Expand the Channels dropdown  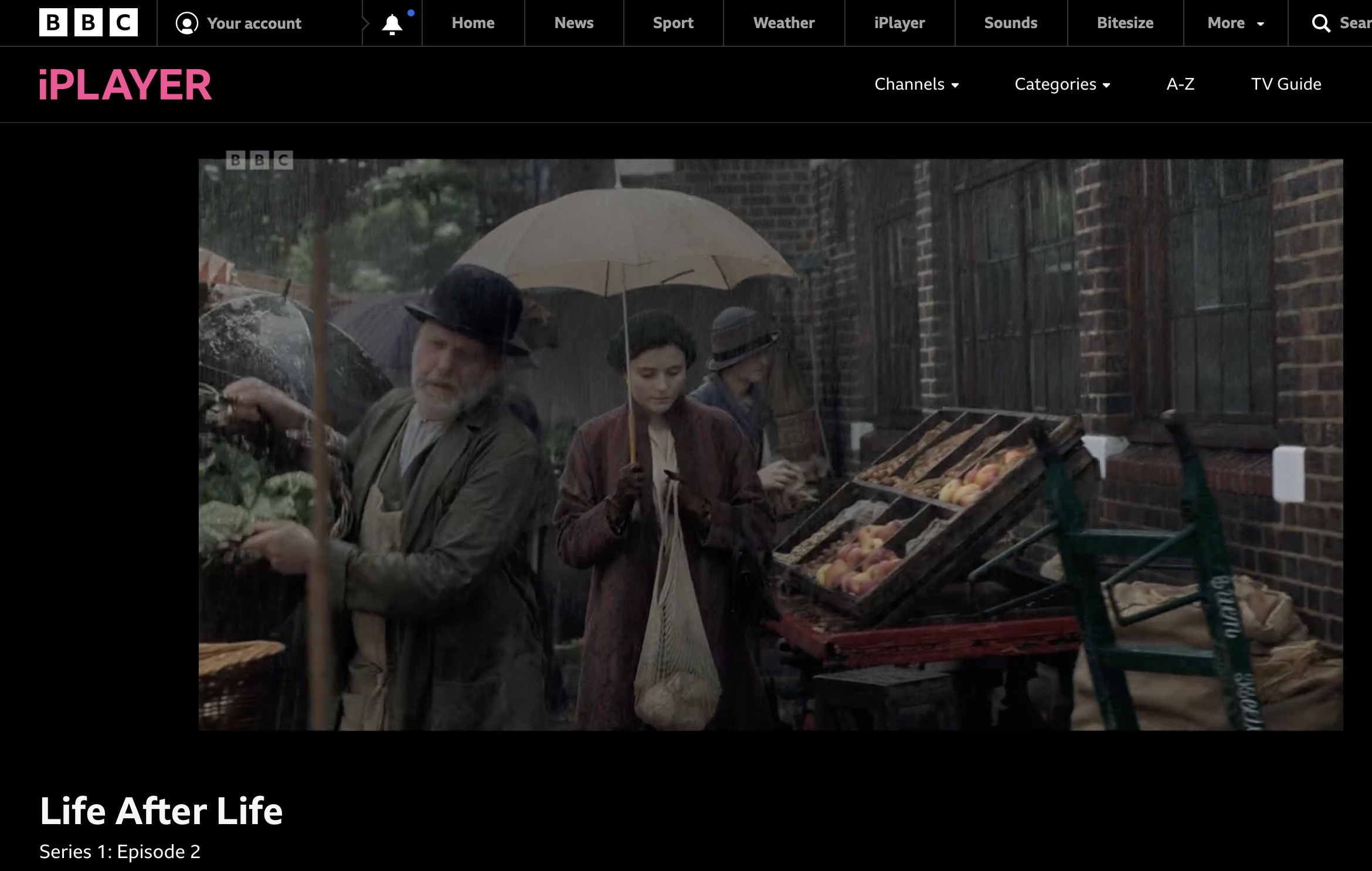(x=917, y=84)
